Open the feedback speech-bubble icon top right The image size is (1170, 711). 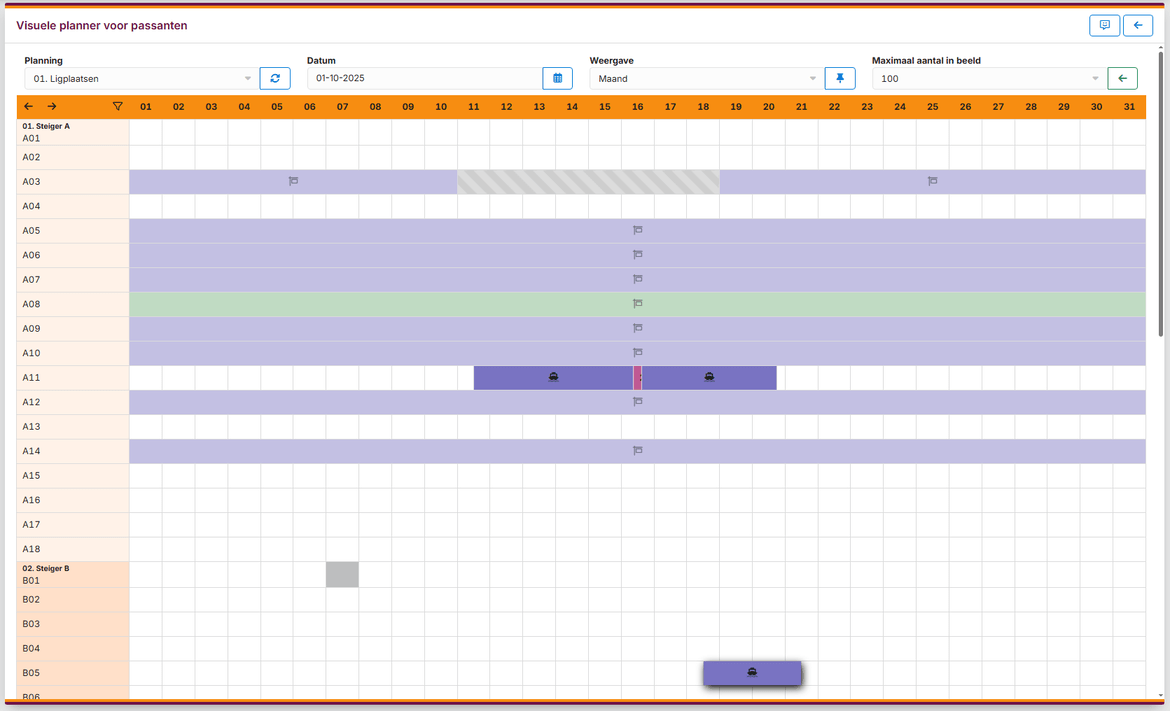[1104, 25]
